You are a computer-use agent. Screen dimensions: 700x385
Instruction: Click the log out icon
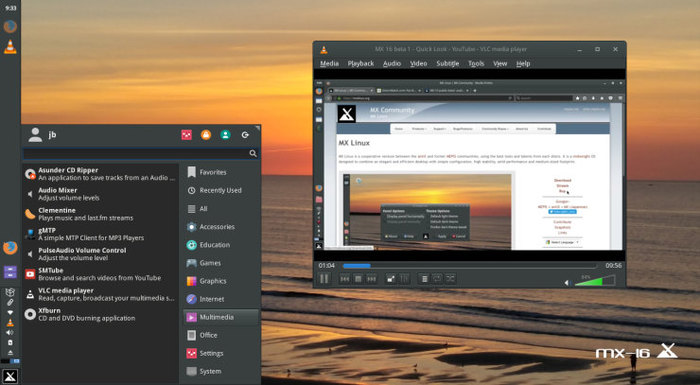coord(245,135)
